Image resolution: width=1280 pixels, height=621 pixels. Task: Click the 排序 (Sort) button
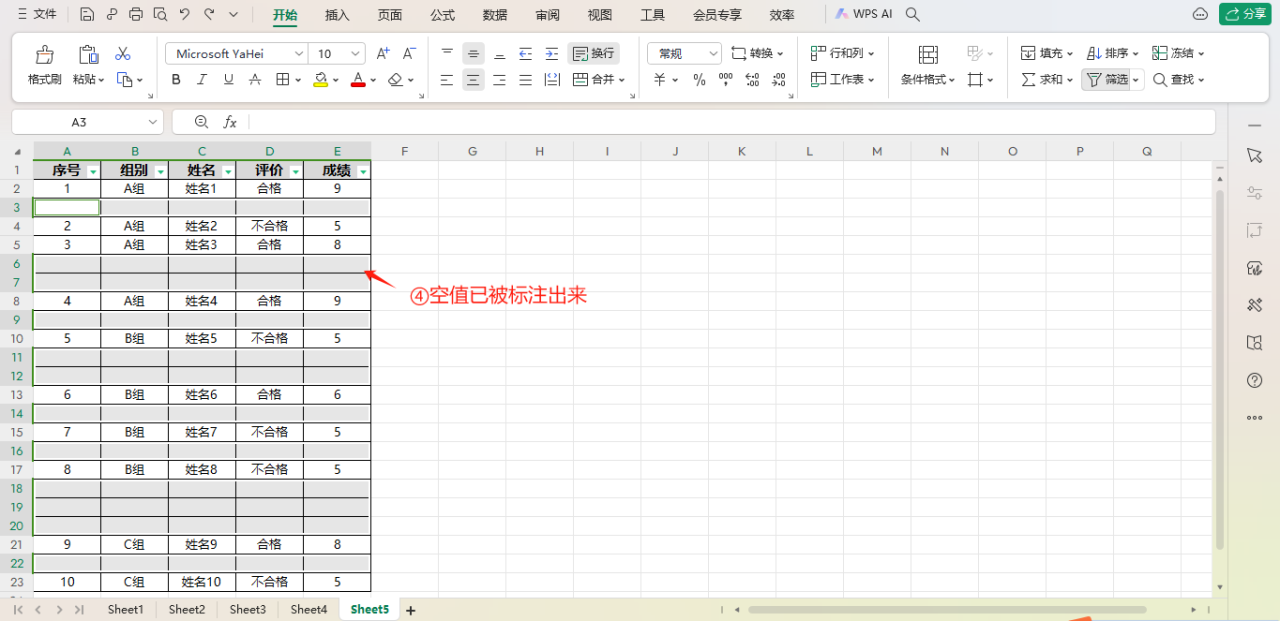pos(1113,53)
